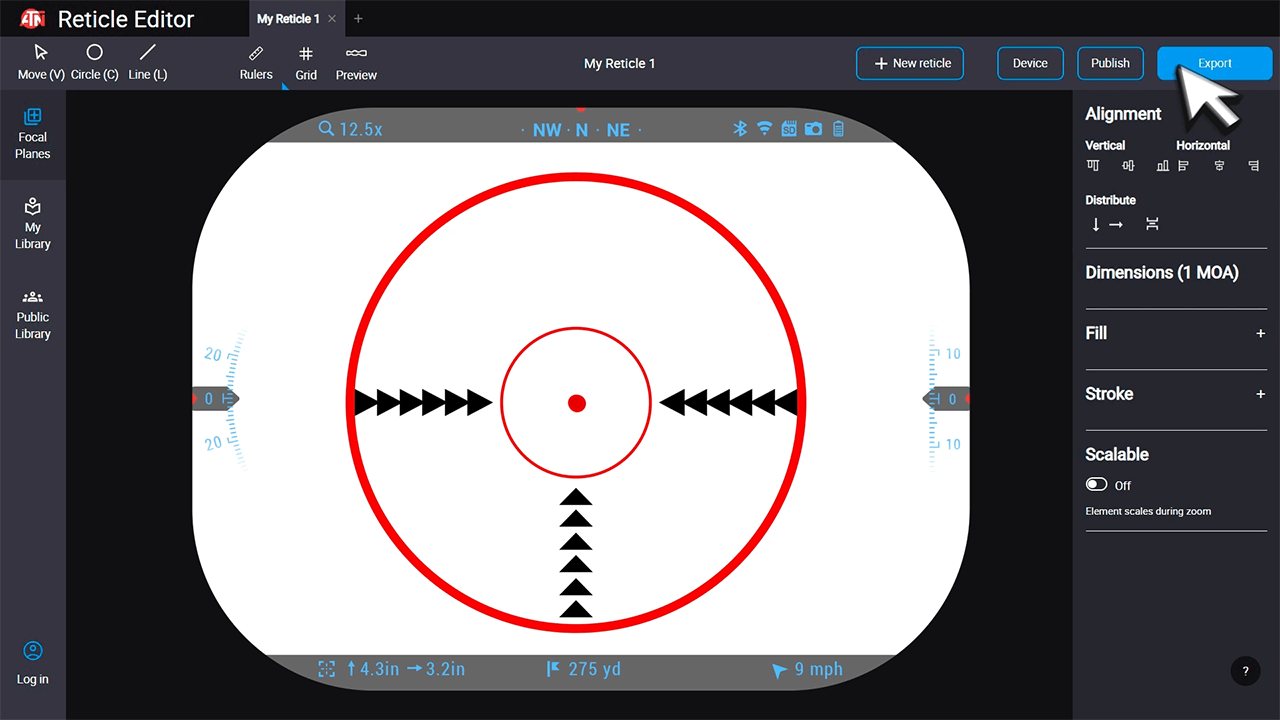Align selection to vertical center
Image resolution: width=1280 pixels, height=720 pixels.
[1128, 166]
